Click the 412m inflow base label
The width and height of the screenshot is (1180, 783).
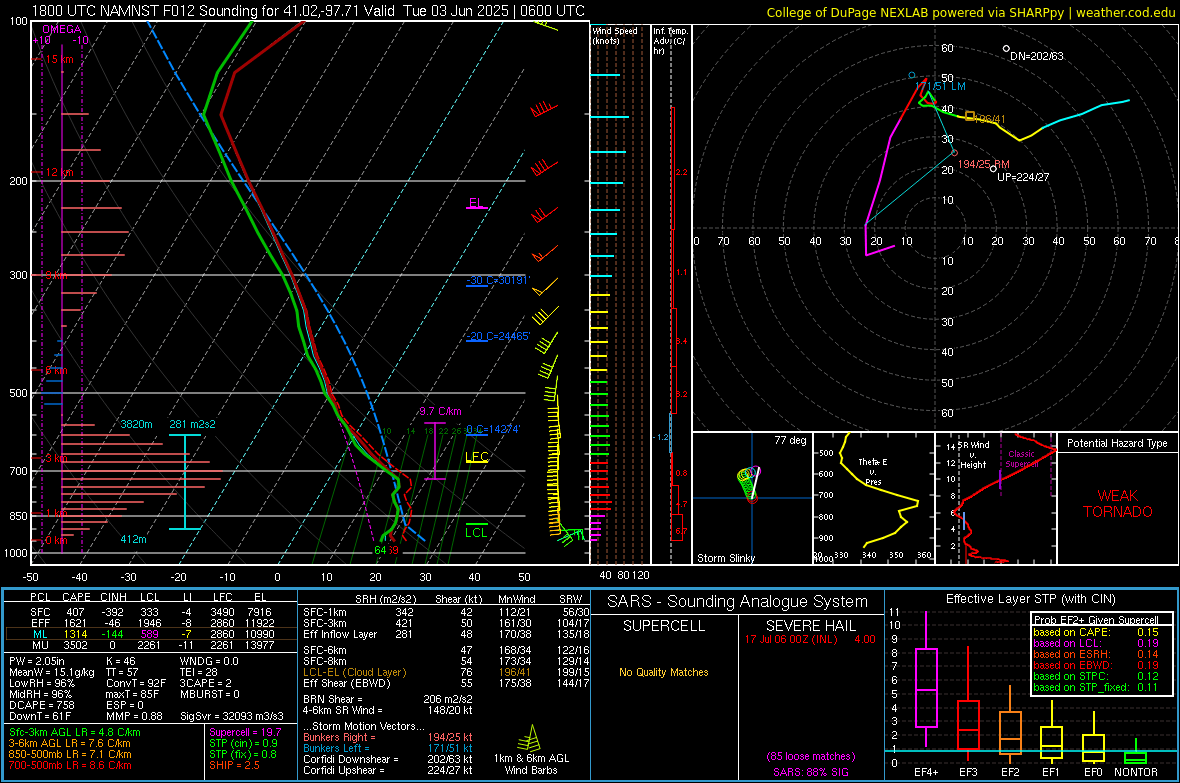[x=133, y=539]
